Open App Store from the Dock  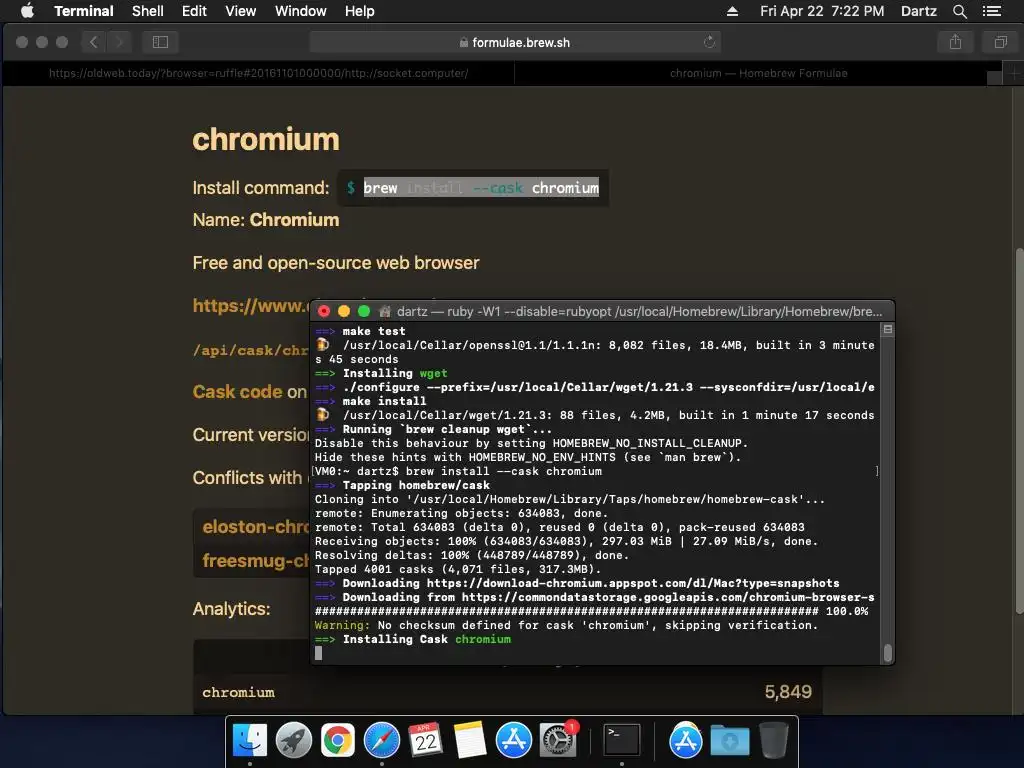point(513,740)
